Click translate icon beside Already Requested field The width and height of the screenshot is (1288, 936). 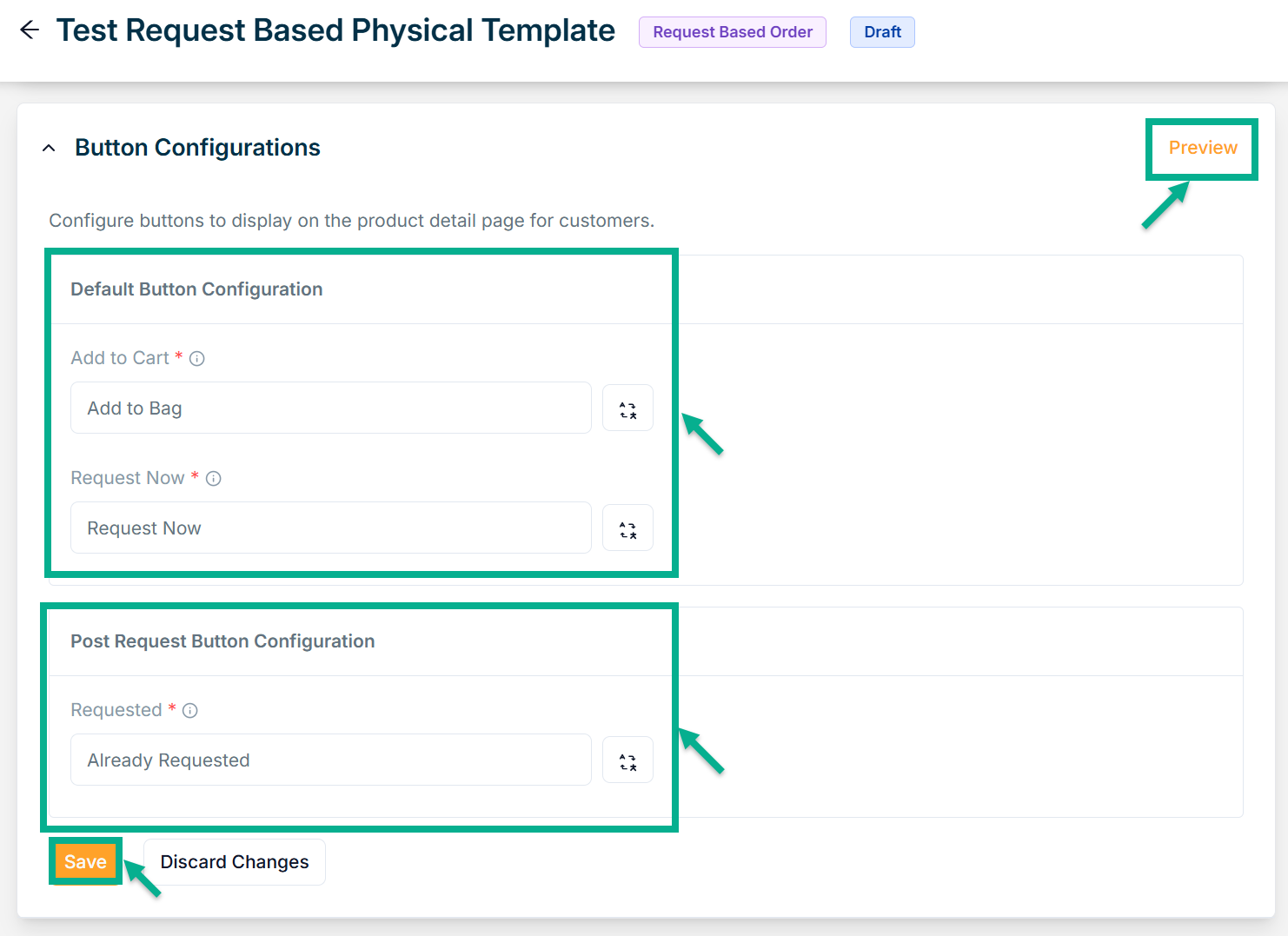627,760
